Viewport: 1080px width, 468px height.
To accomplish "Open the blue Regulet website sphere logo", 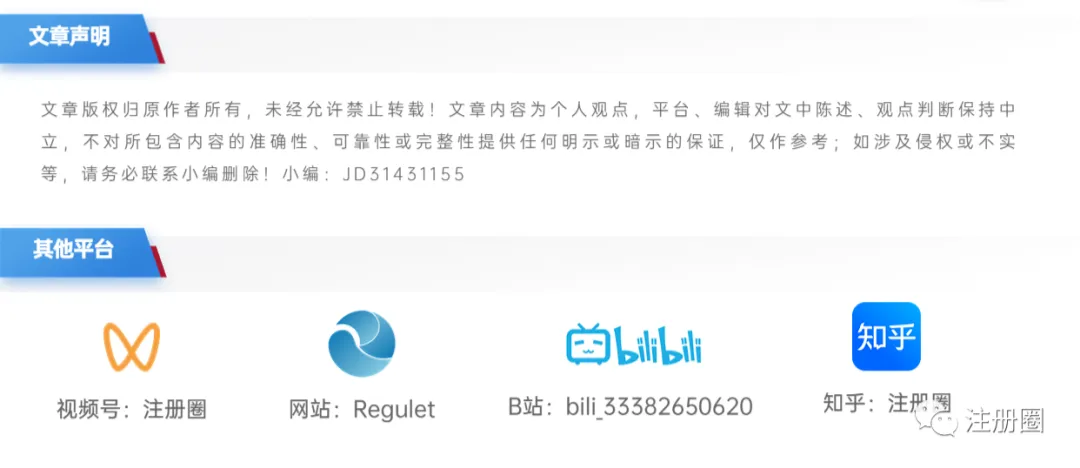I will [x=362, y=343].
